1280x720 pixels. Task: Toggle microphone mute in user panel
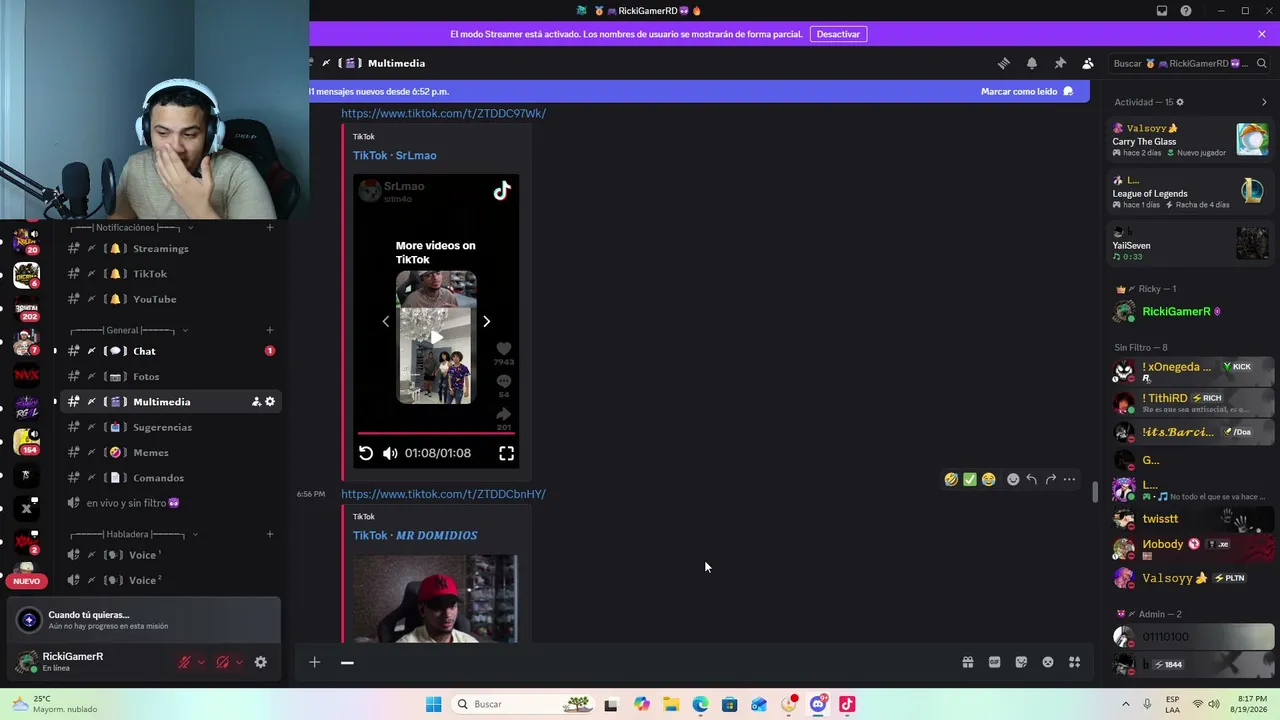(184, 662)
